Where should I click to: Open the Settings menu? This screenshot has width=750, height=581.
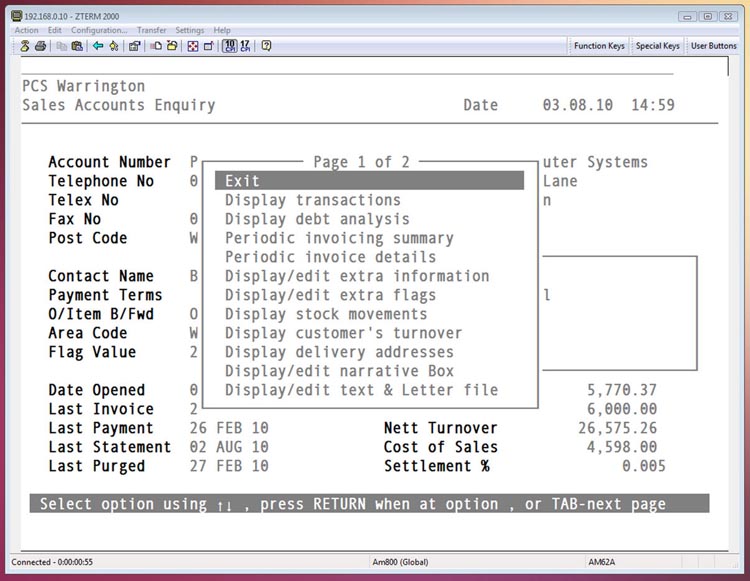189,30
